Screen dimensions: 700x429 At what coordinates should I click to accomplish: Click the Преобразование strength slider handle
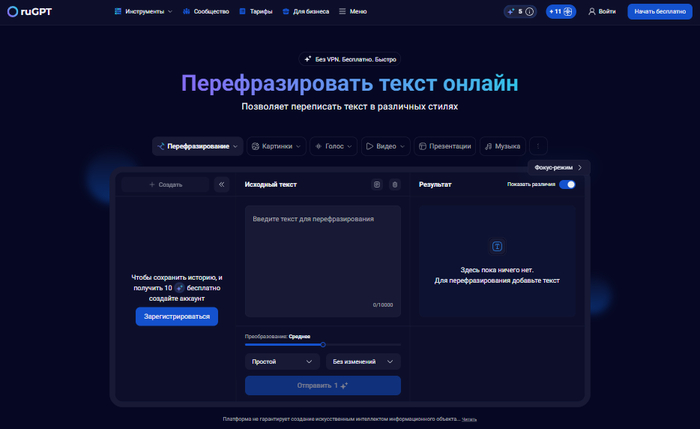tap(323, 344)
